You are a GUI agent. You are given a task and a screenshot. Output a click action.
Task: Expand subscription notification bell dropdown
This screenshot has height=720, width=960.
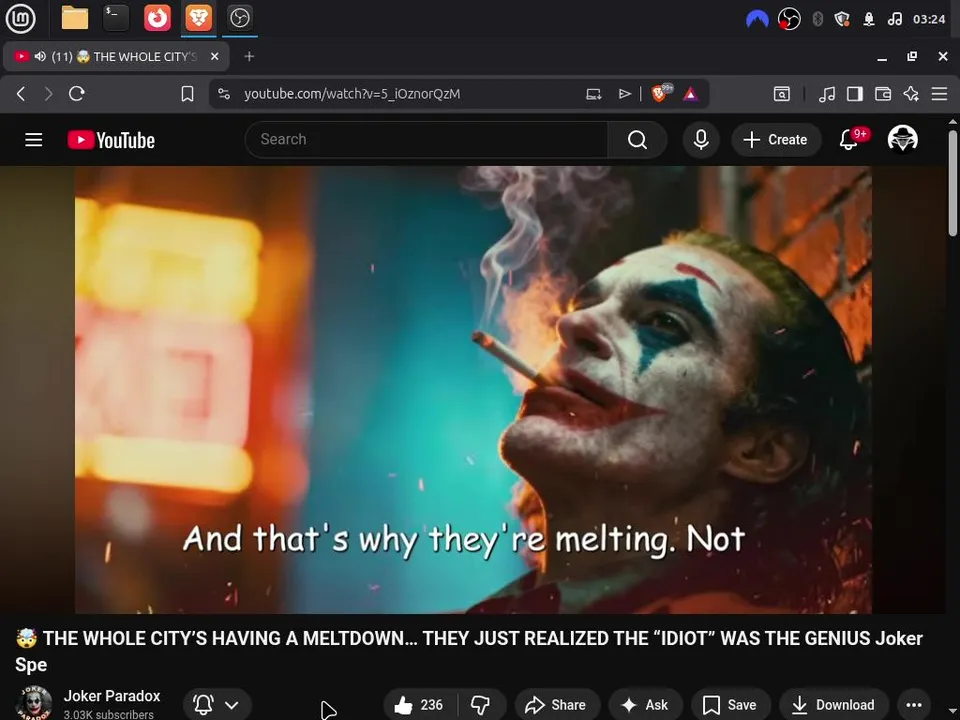(217, 705)
